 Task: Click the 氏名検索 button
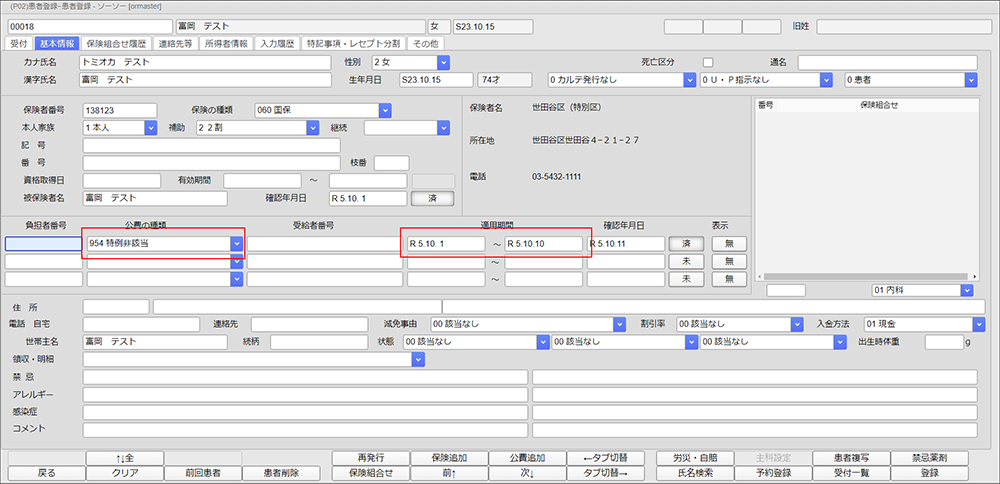tap(692, 473)
